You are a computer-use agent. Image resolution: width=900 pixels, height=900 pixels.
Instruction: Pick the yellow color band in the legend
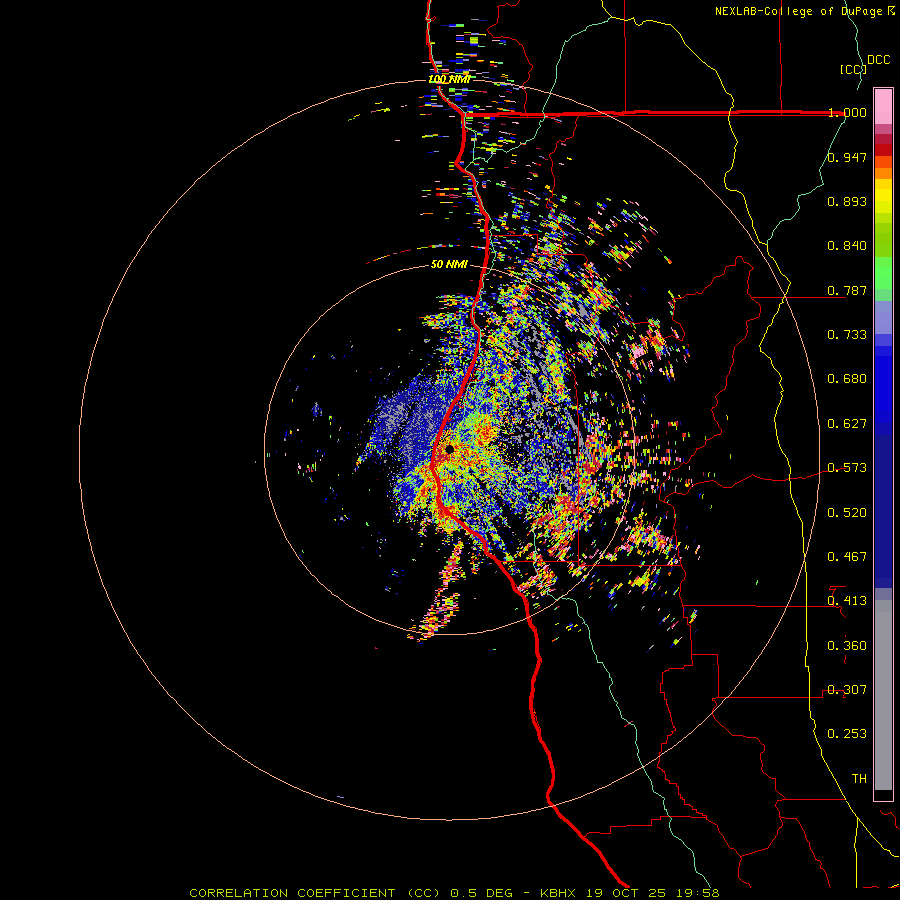point(883,196)
